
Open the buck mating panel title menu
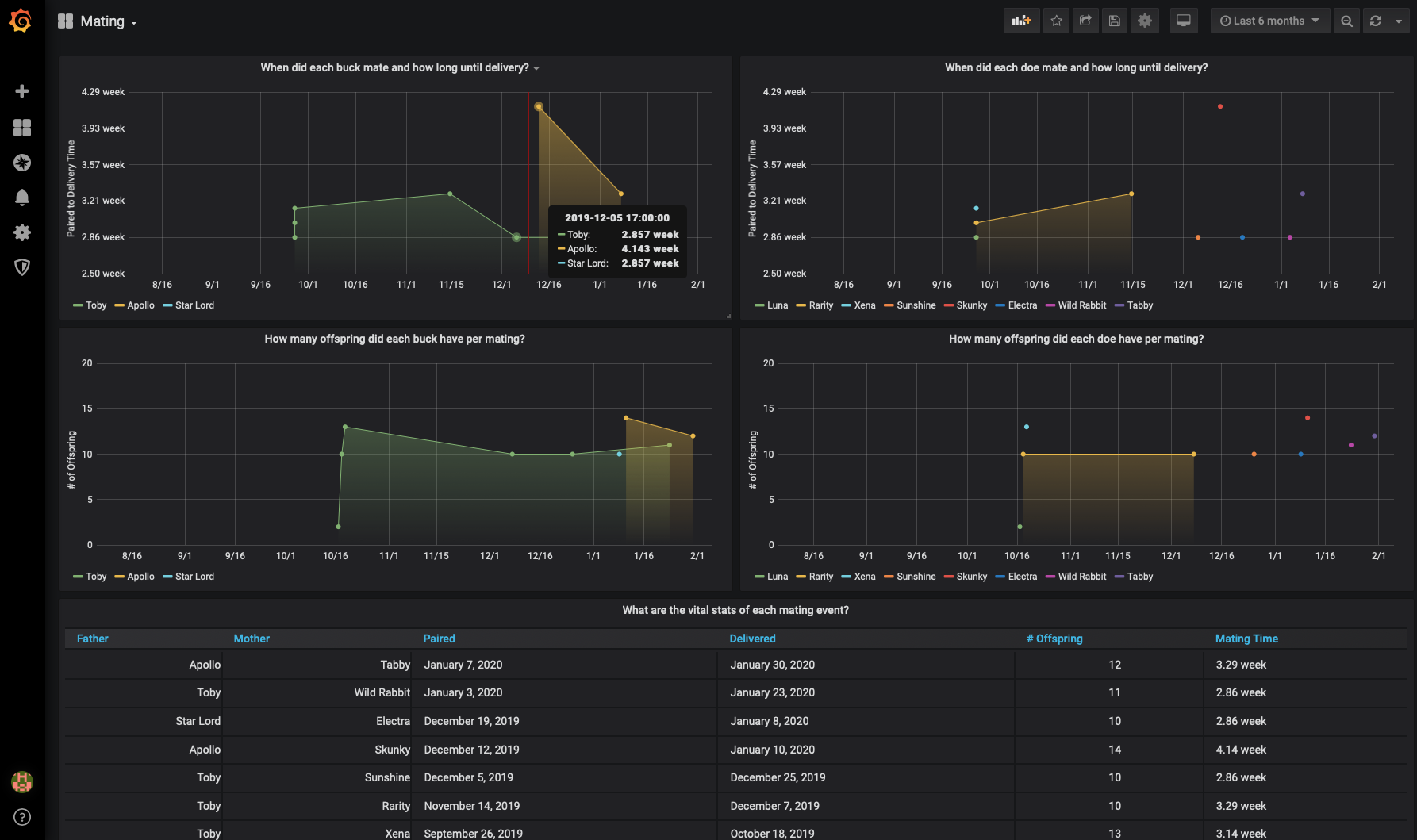[x=400, y=67]
